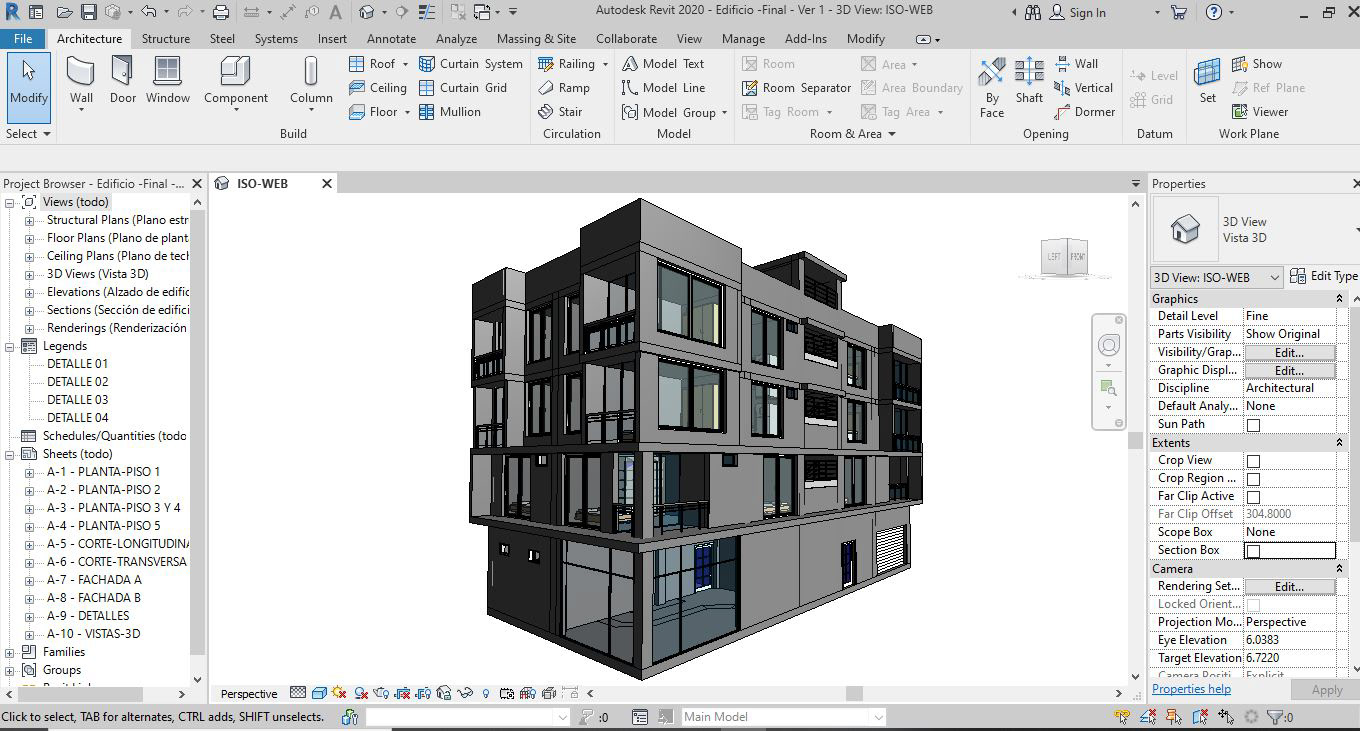Select the Curtain Grid tool
This screenshot has width=1360, height=731.
pos(462,88)
